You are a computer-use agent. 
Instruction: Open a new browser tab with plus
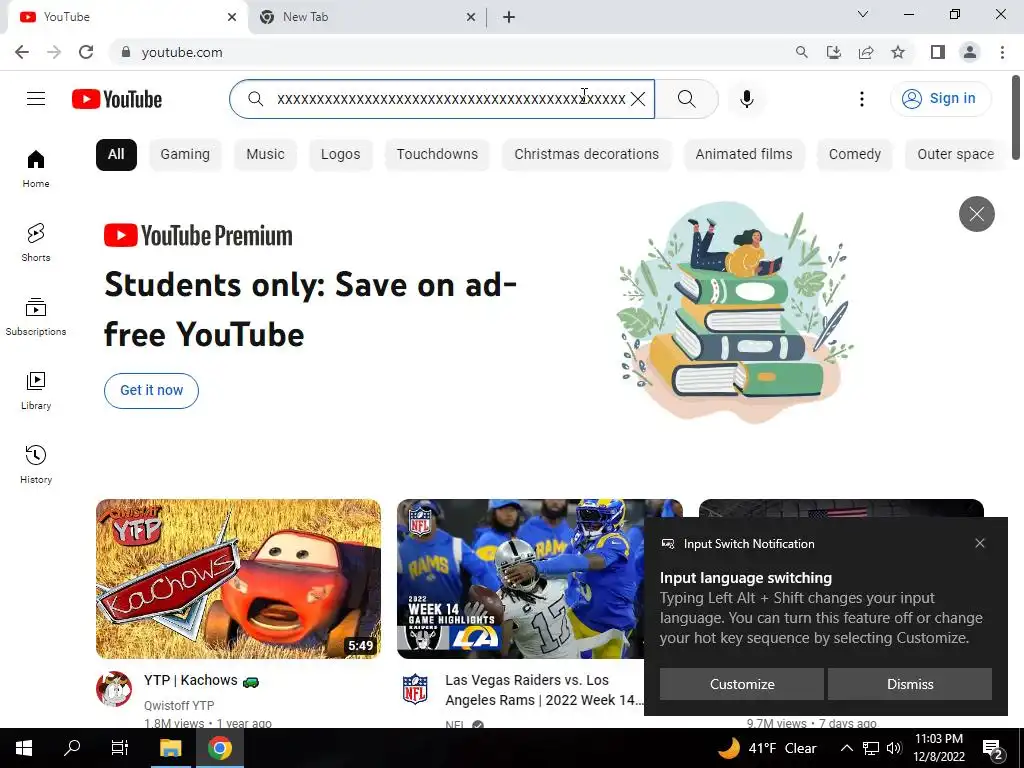(509, 17)
